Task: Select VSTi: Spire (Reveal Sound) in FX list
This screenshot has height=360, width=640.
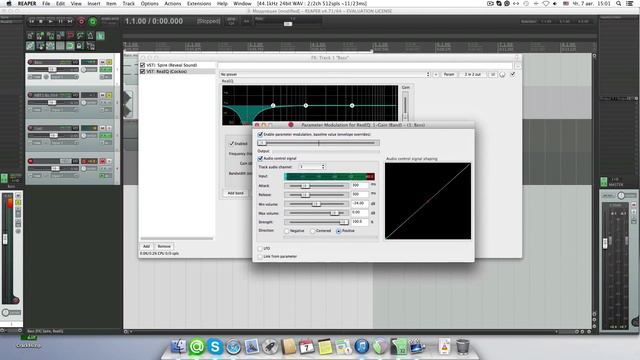Action: pyautogui.click(x=171, y=65)
